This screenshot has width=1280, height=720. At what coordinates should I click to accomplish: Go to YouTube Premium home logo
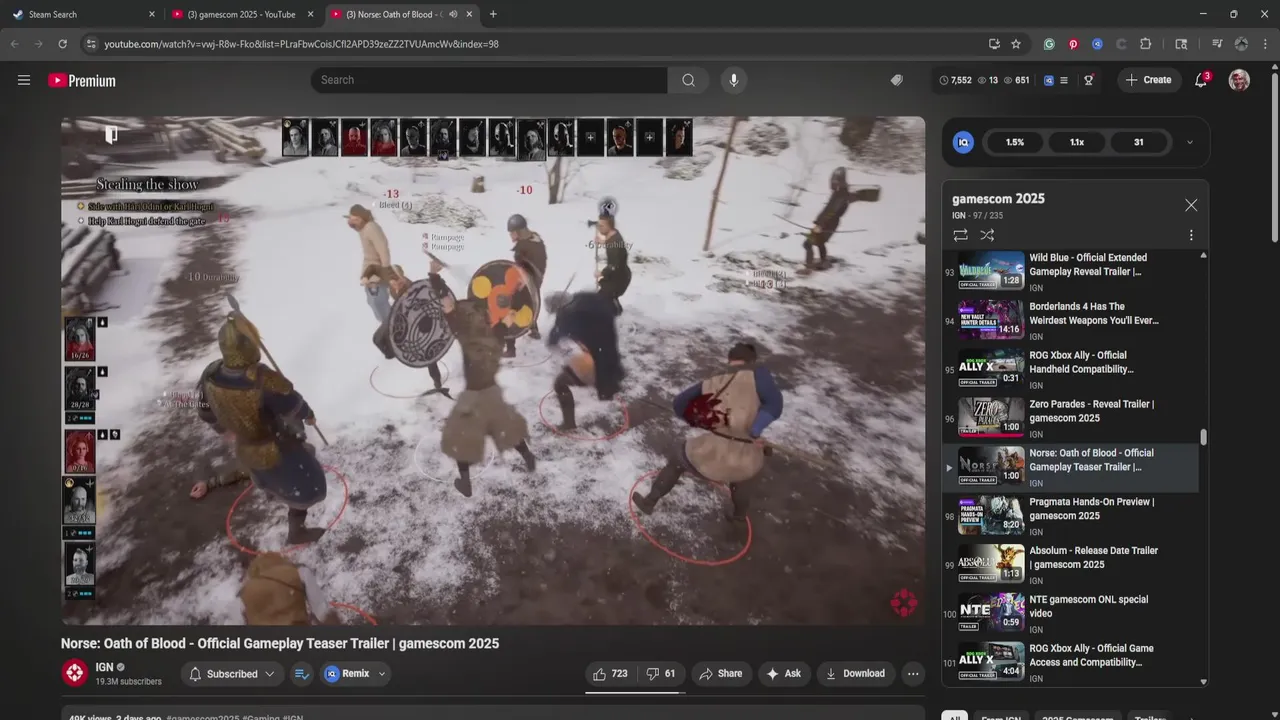point(82,80)
